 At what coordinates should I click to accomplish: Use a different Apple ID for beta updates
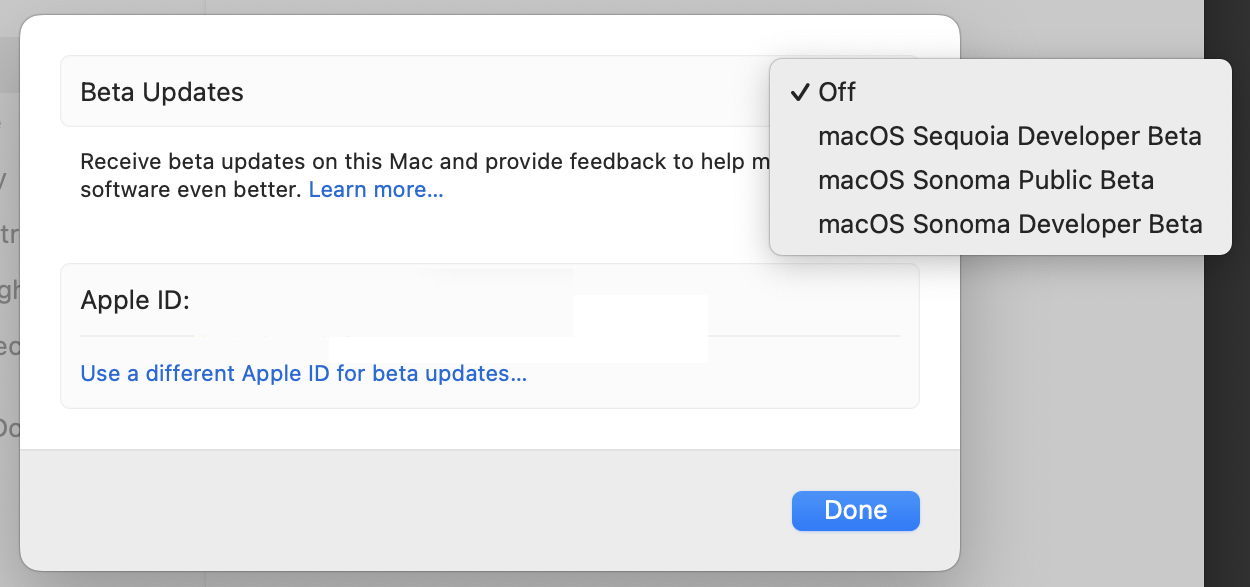click(303, 373)
